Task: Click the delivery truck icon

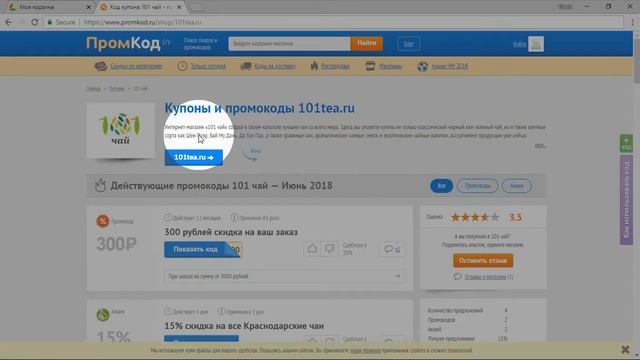Action: tap(246, 66)
